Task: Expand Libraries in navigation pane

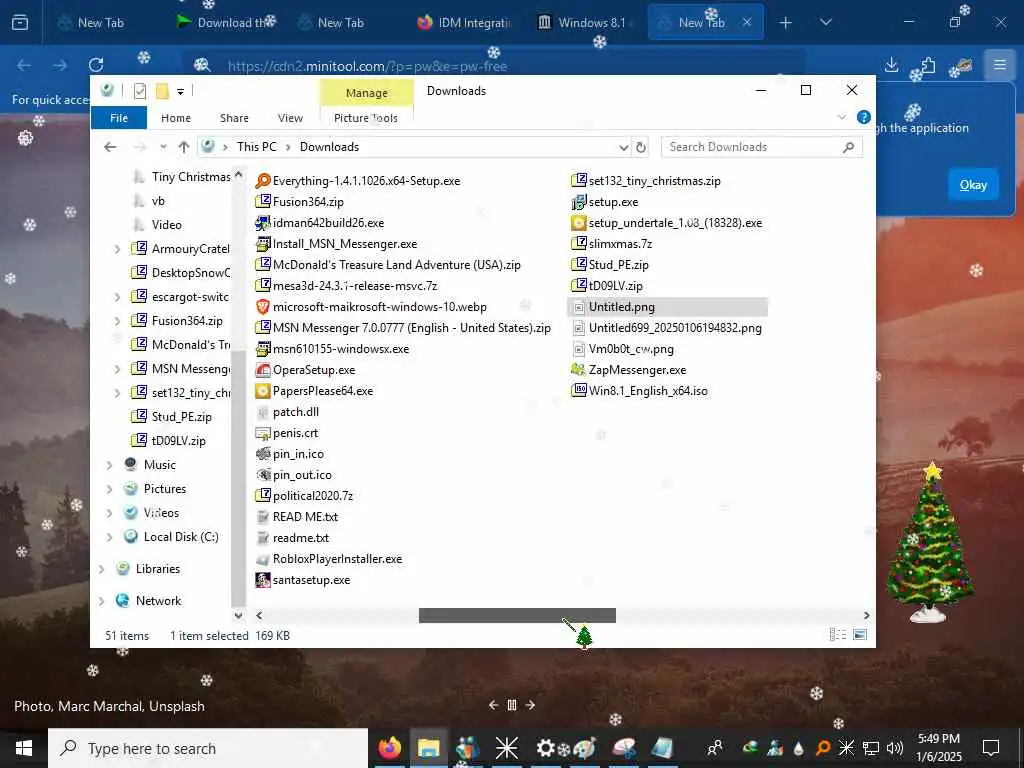Action: tap(101, 569)
